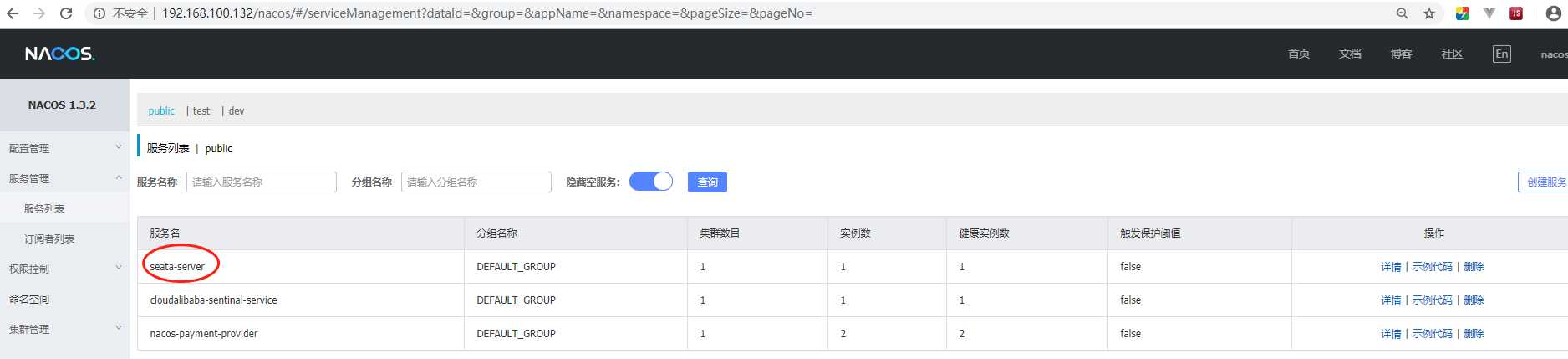1568x359 pixels.
Task: Switch to the dev namespace tab
Action: [237, 110]
